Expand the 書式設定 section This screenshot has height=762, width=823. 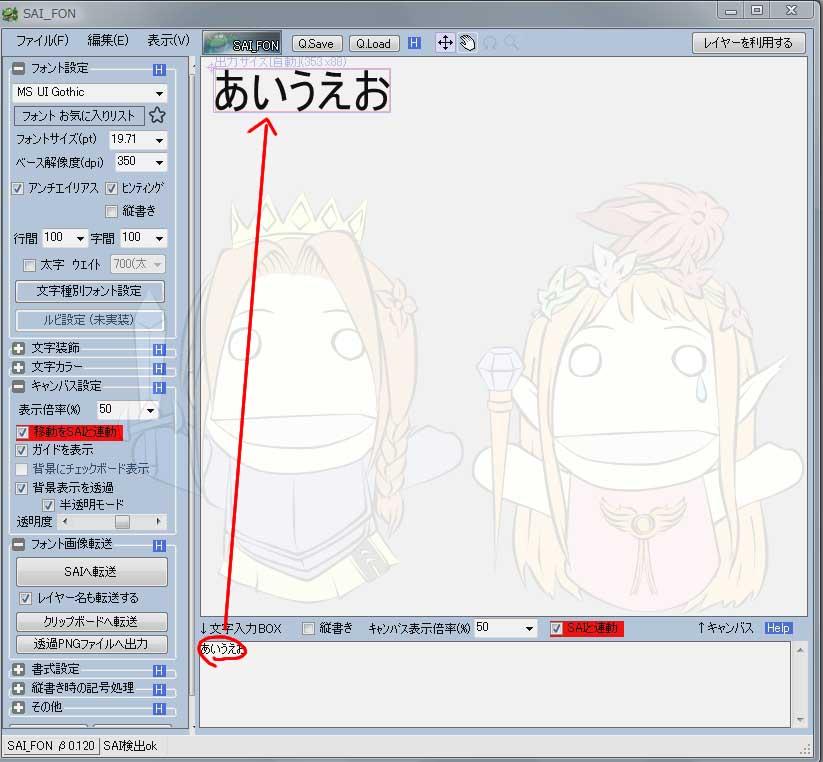coord(18,670)
